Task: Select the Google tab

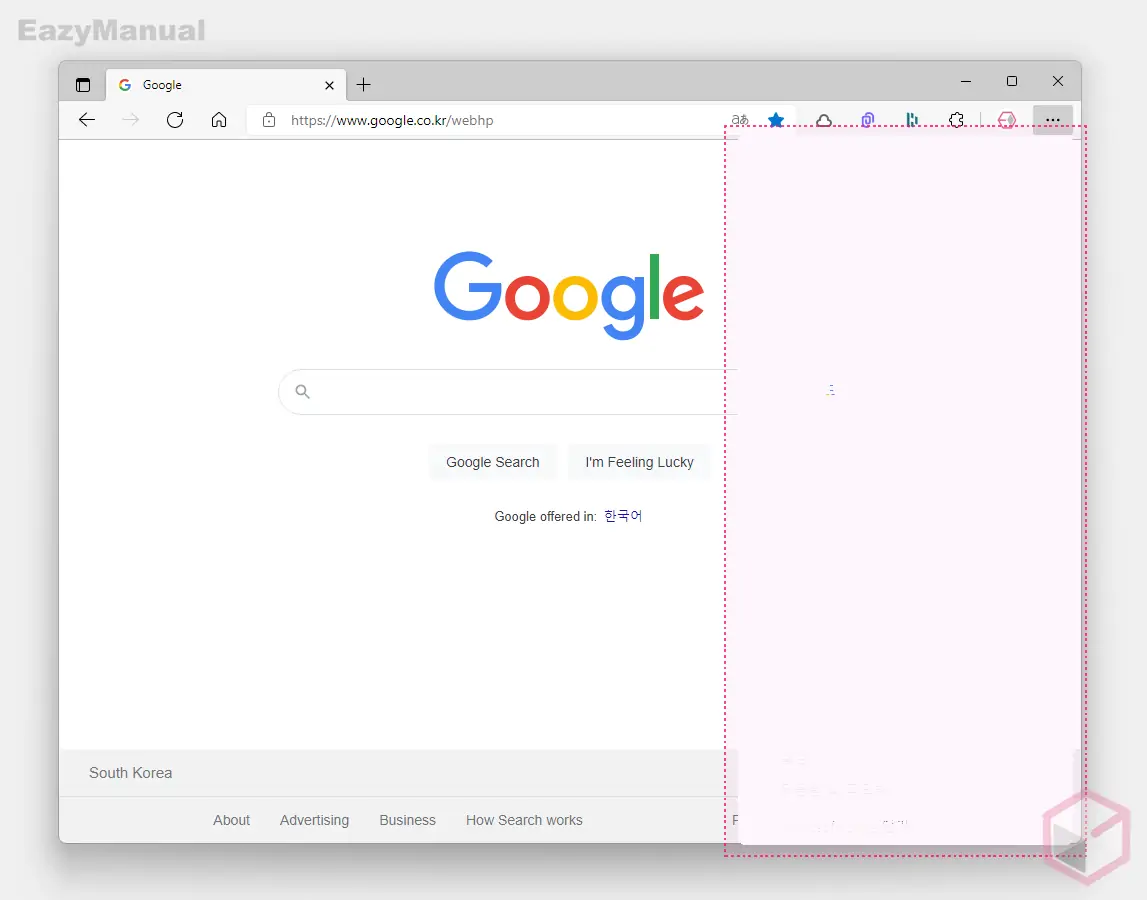Action: click(226, 85)
